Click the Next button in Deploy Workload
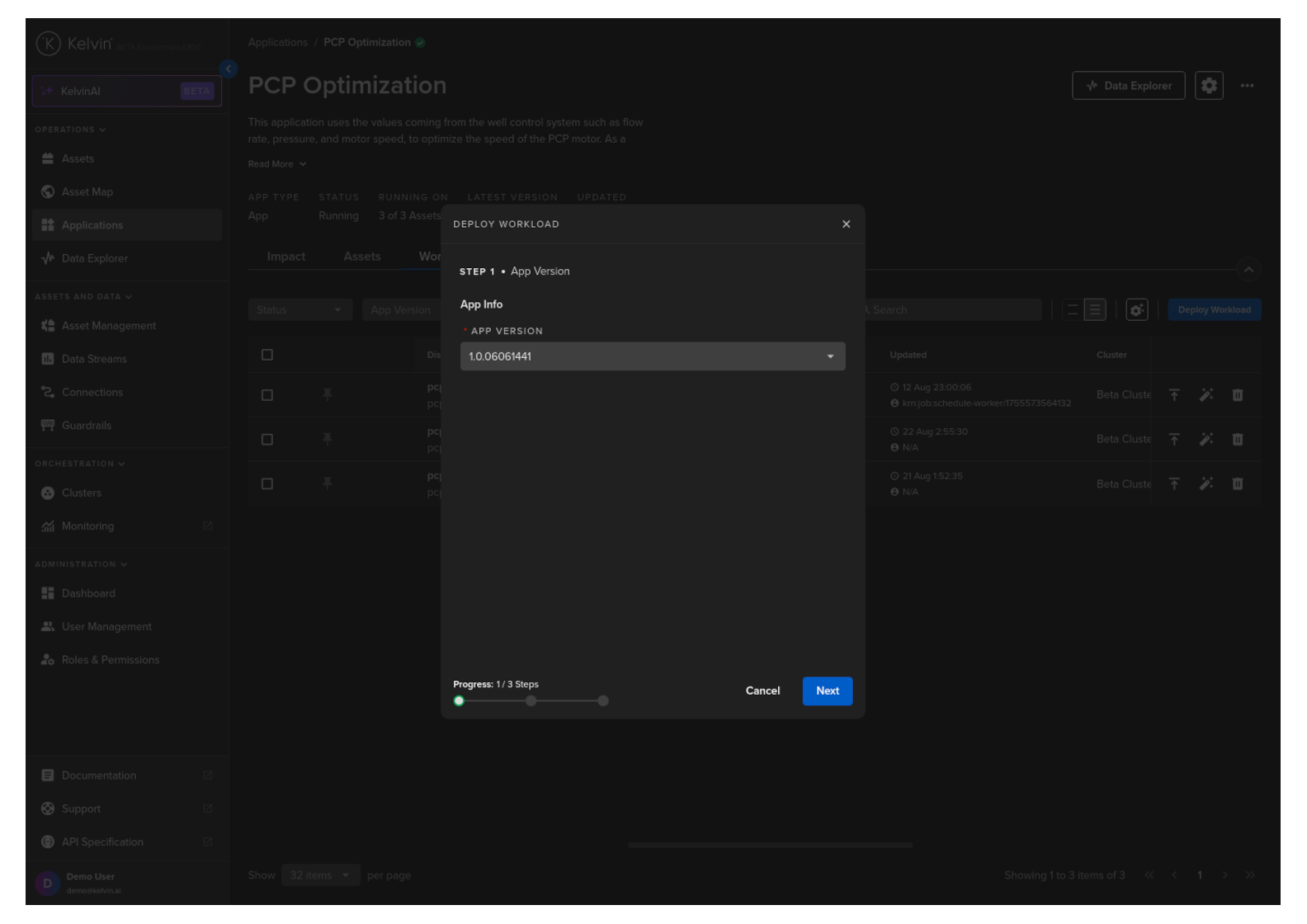 (x=827, y=691)
